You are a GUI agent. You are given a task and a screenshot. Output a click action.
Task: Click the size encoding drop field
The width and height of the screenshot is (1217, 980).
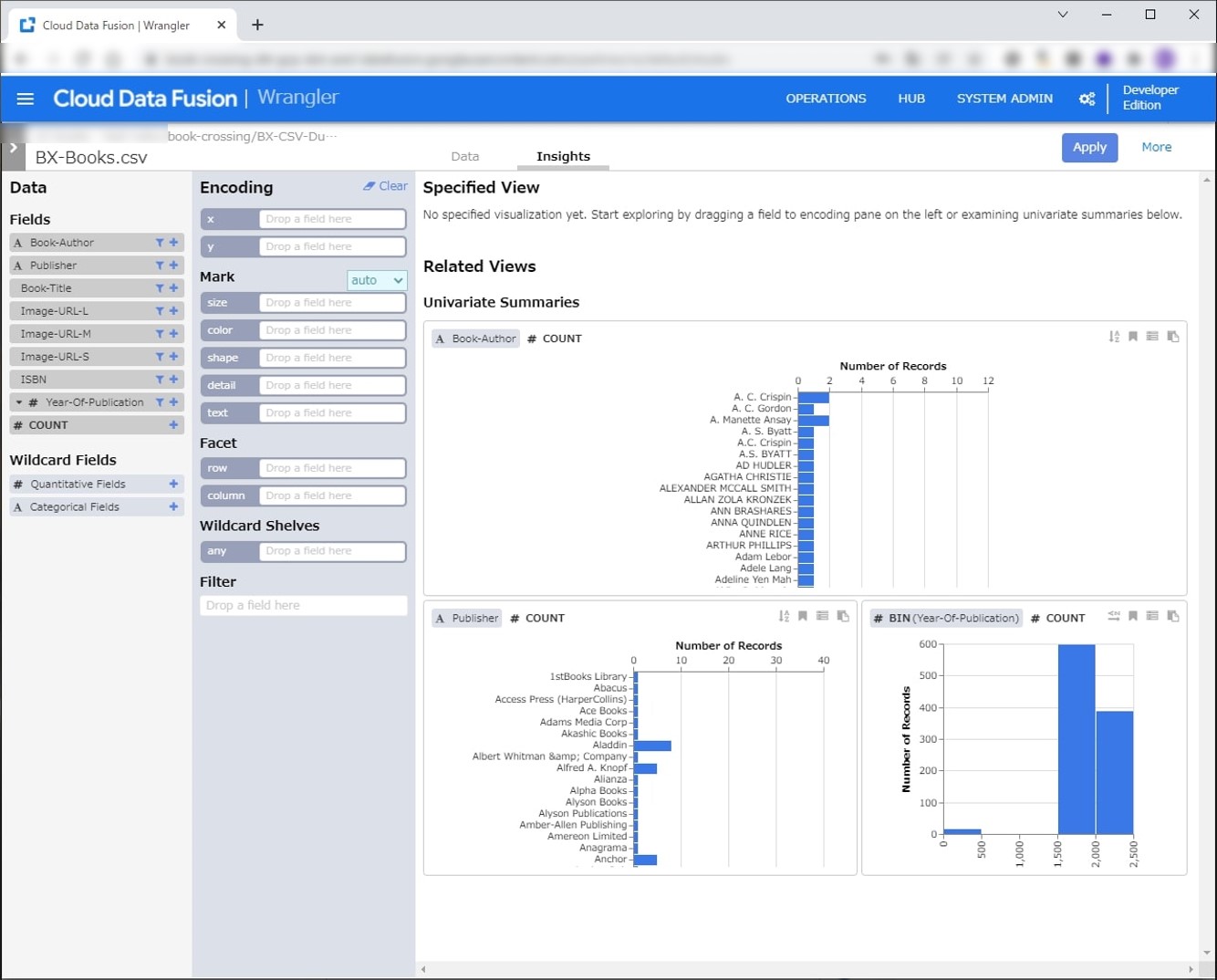pyautogui.click(x=332, y=302)
